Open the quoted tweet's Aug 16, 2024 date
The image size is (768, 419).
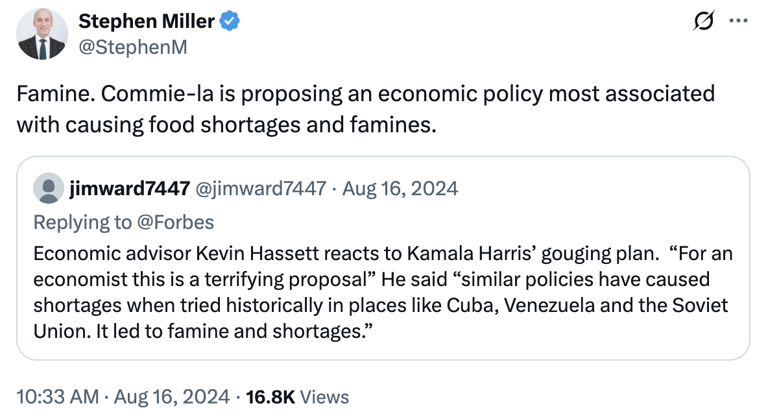coord(400,189)
